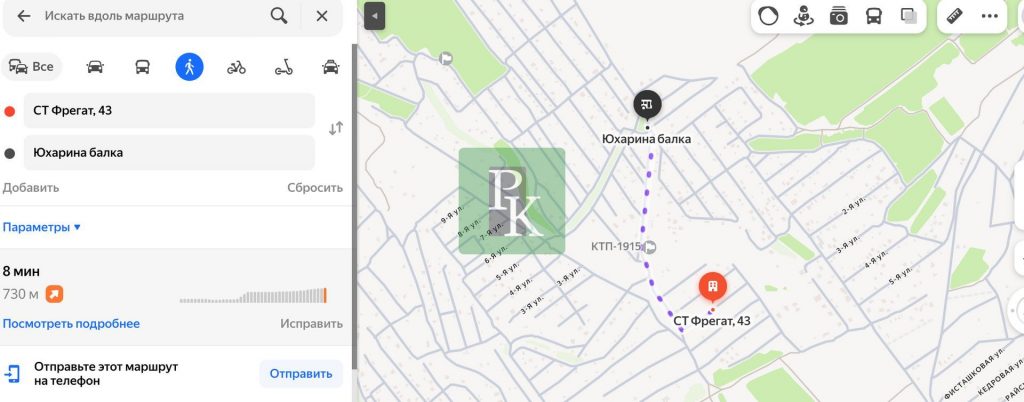This screenshot has width=1024, height=402.
Task: Choose taxi route tab
Action: [330, 67]
